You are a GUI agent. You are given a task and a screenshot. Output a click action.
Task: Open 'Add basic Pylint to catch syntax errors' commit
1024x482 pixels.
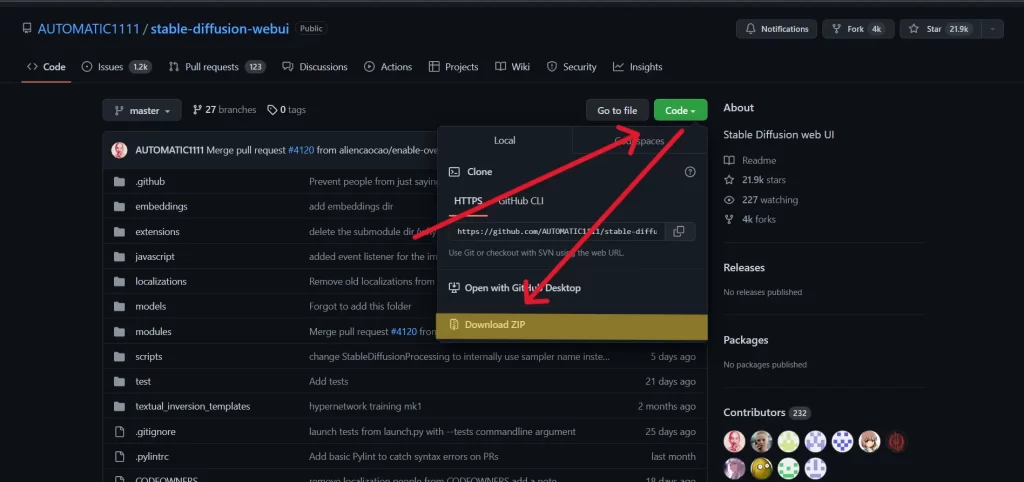coord(404,457)
